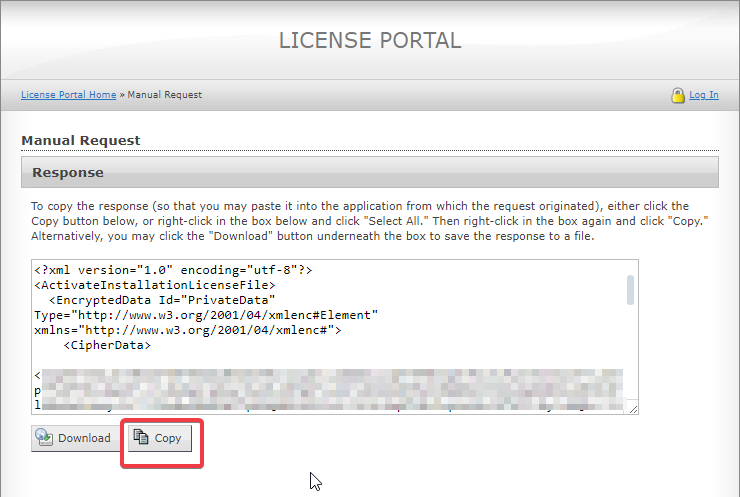The width and height of the screenshot is (740, 497).
Task: Follow the Log In link
Action: coord(703,95)
